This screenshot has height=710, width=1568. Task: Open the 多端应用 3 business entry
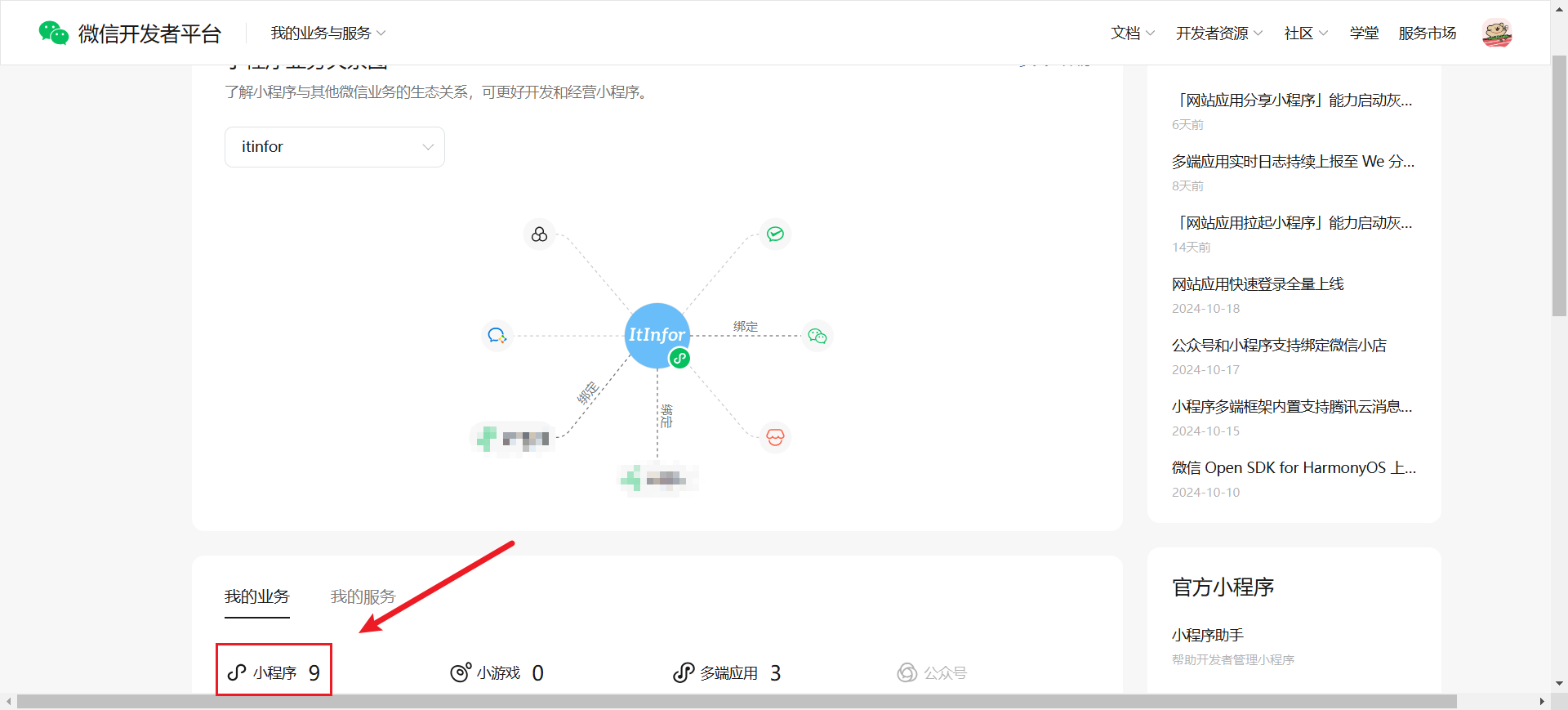[x=727, y=672]
